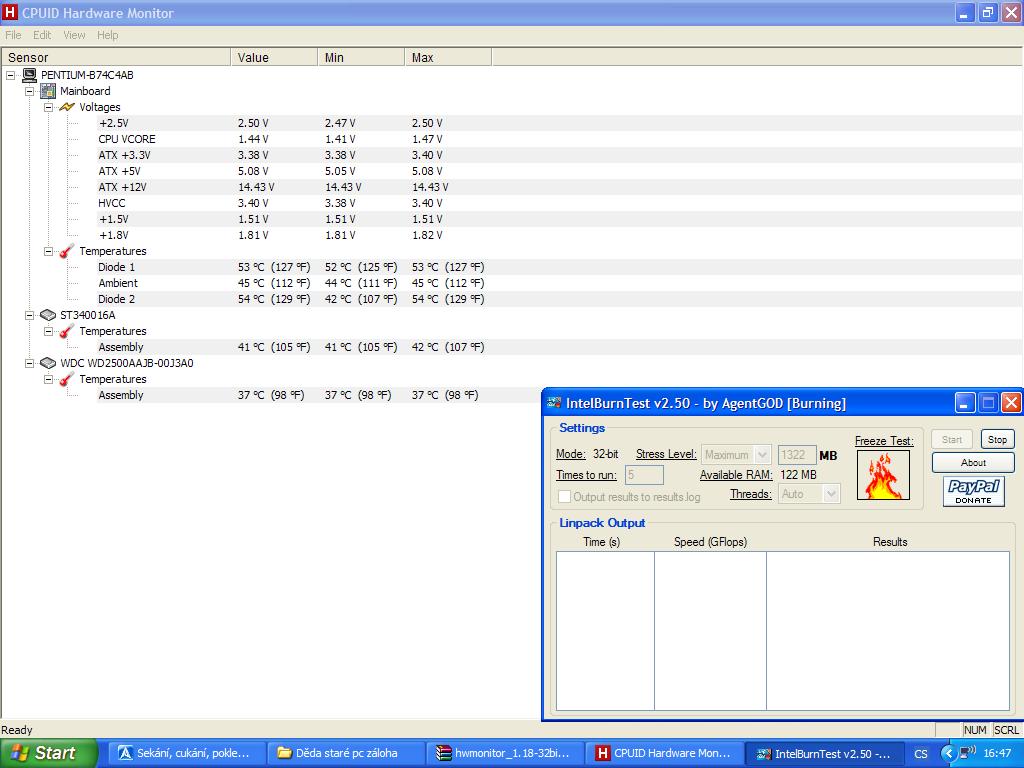Viewport: 1024px width, 768px height.
Task: Select Assembly row under ST340016A
Action: pyautogui.click(x=560, y=347)
